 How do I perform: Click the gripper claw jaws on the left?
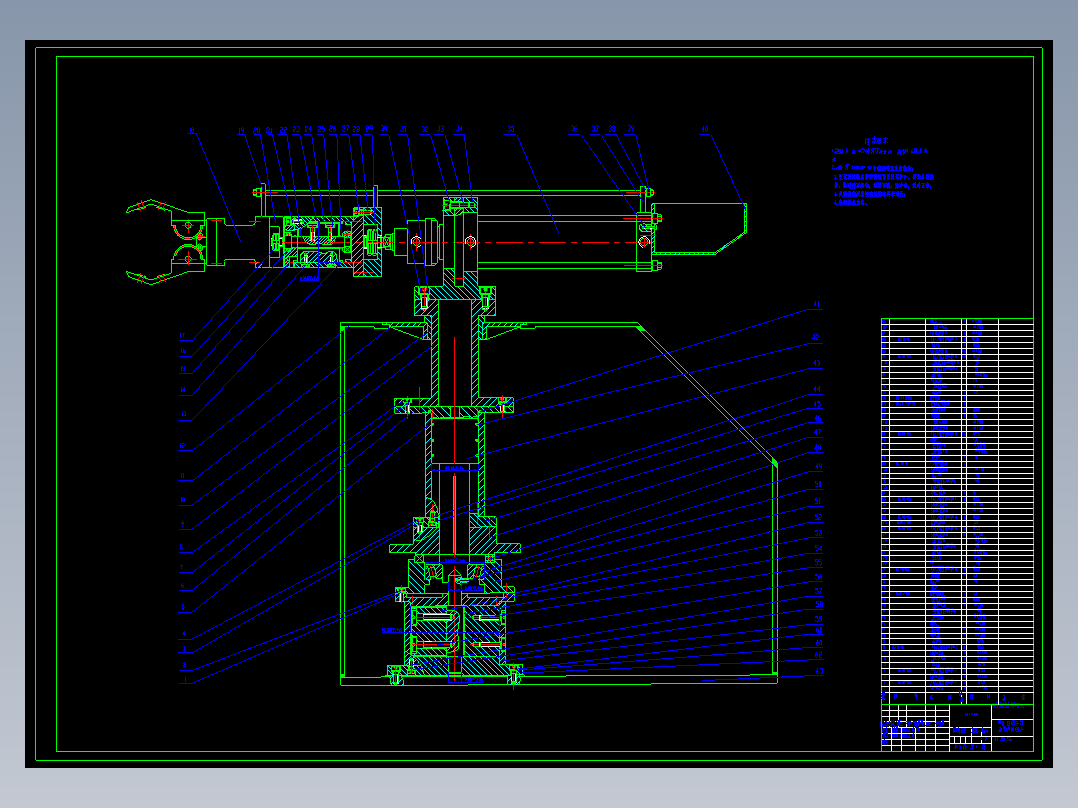tap(166, 241)
